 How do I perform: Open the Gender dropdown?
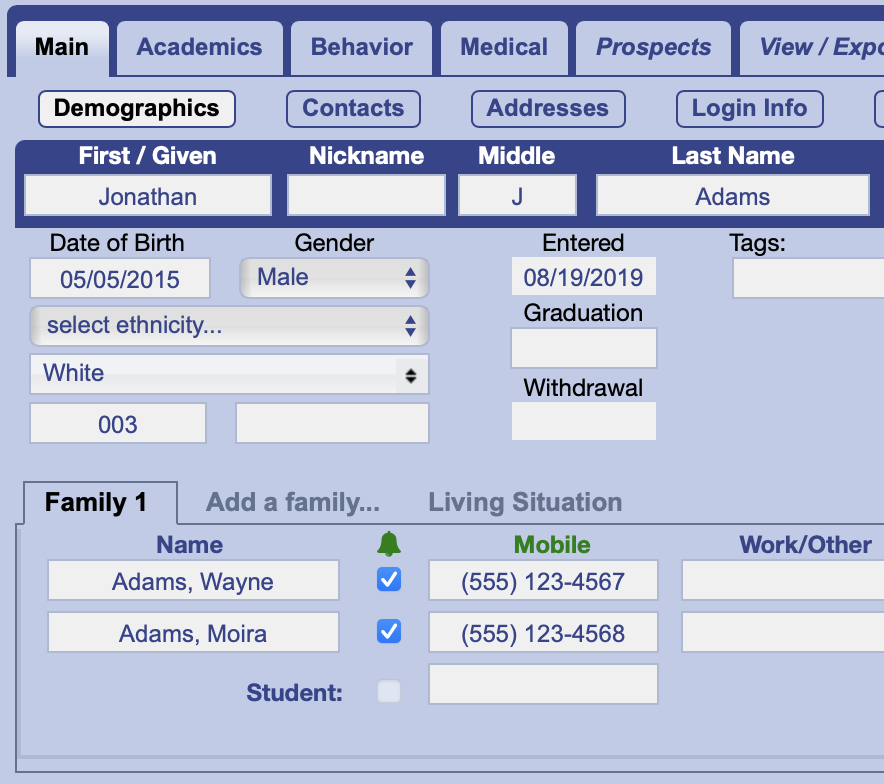[334, 278]
